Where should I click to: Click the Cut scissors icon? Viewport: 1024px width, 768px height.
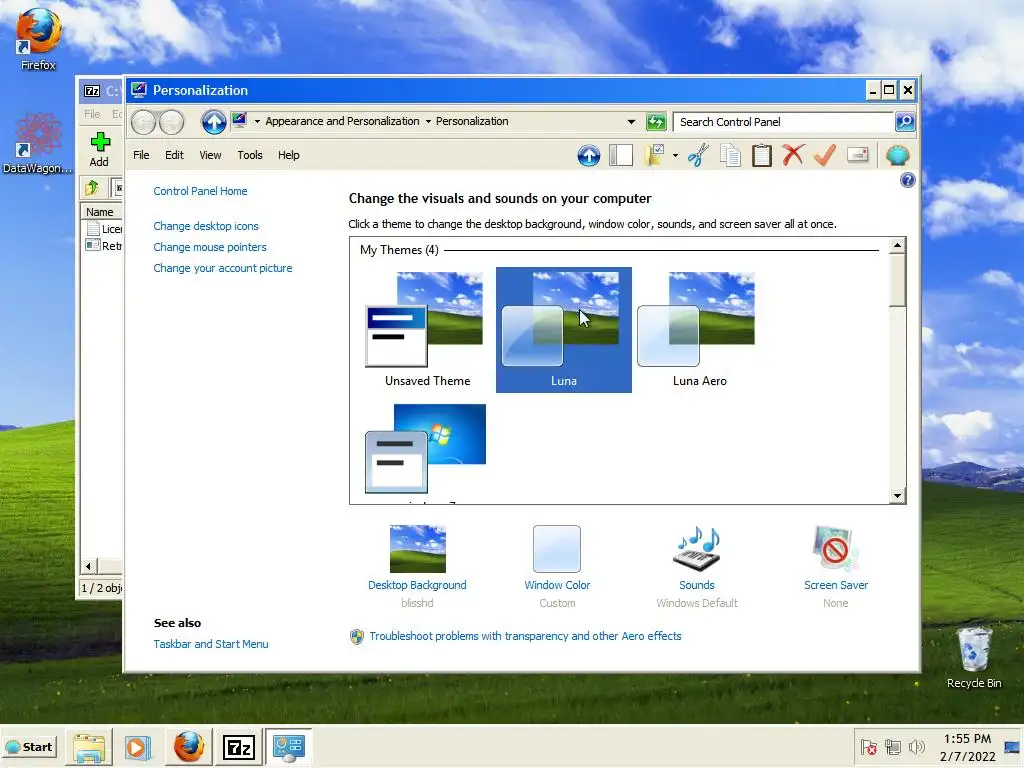point(698,155)
